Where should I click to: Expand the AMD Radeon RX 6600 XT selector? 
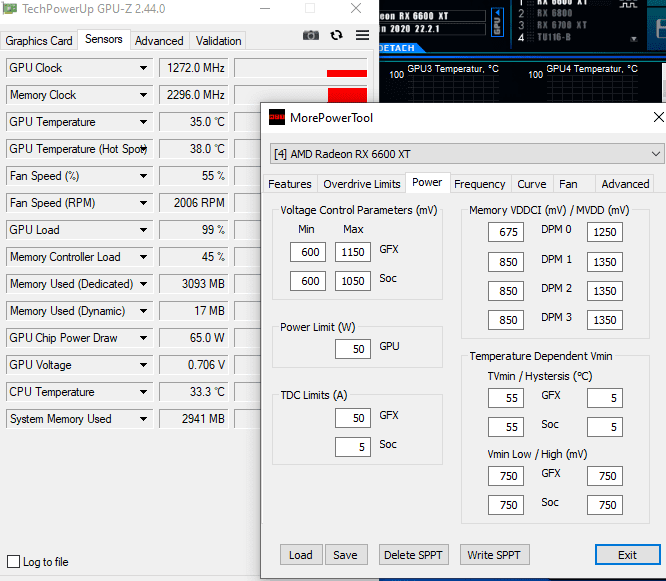pos(656,154)
